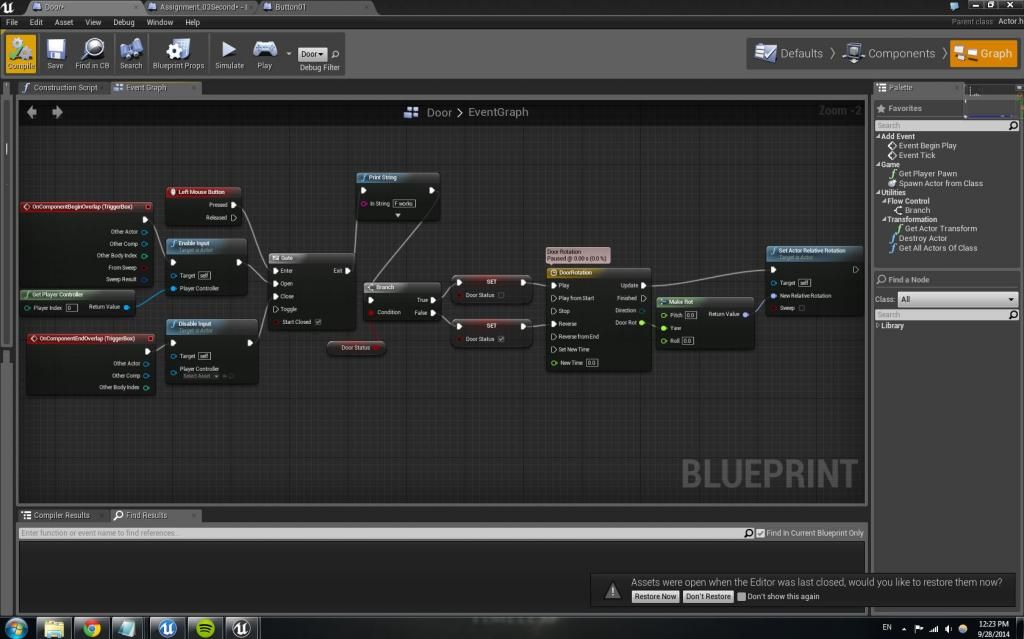Start Simulate from the toolbar
Image resolution: width=1024 pixels, height=639 pixels.
pyautogui.click(x=229, y=52)
